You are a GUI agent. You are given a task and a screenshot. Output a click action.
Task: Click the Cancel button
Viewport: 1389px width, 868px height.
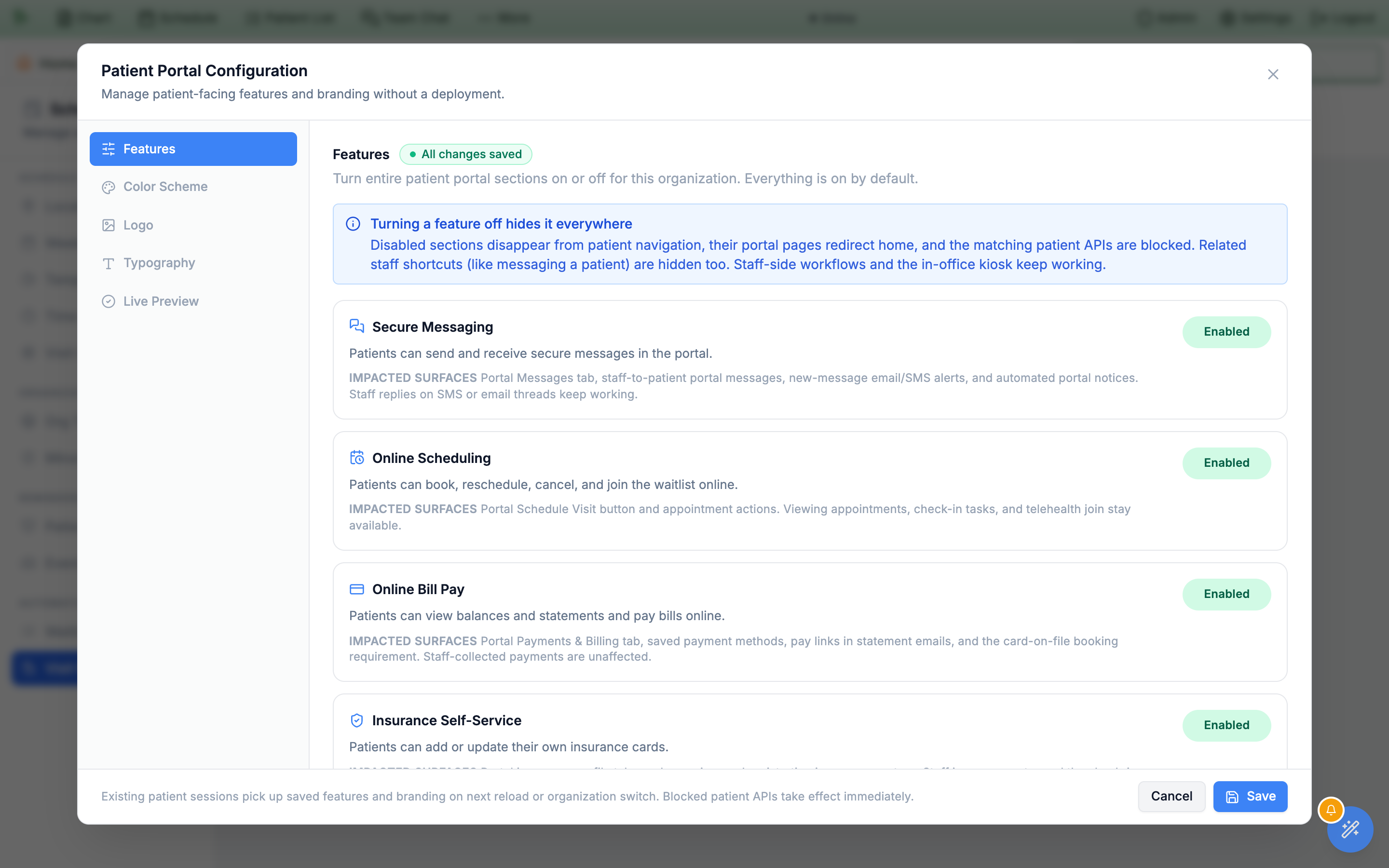[1171, 796]
